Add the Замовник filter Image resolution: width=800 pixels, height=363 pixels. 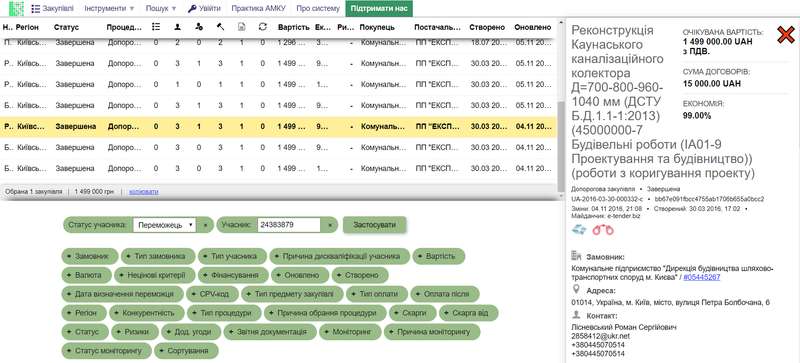coord(90,256)
